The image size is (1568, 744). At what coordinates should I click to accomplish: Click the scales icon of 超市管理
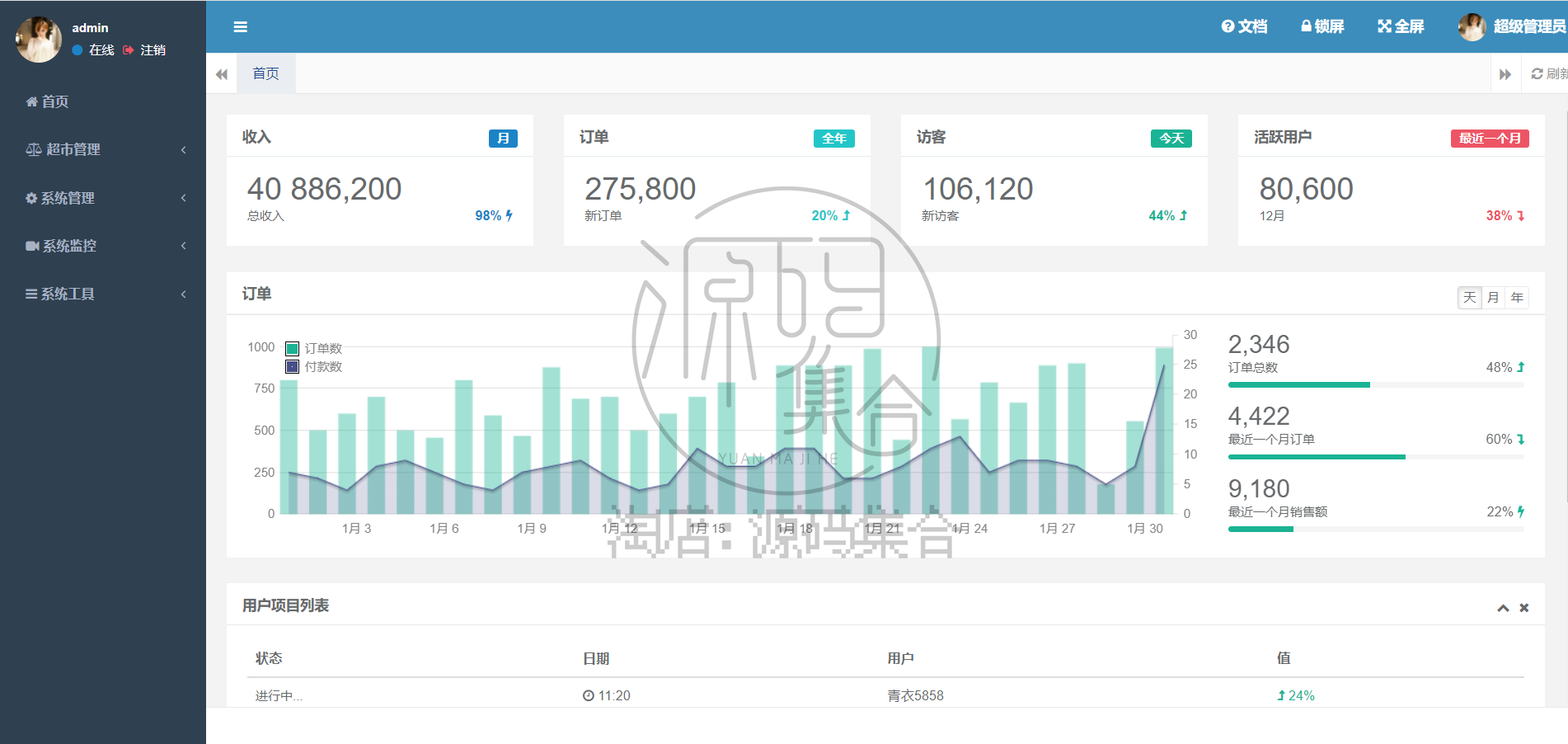click(x=33, y=149)
